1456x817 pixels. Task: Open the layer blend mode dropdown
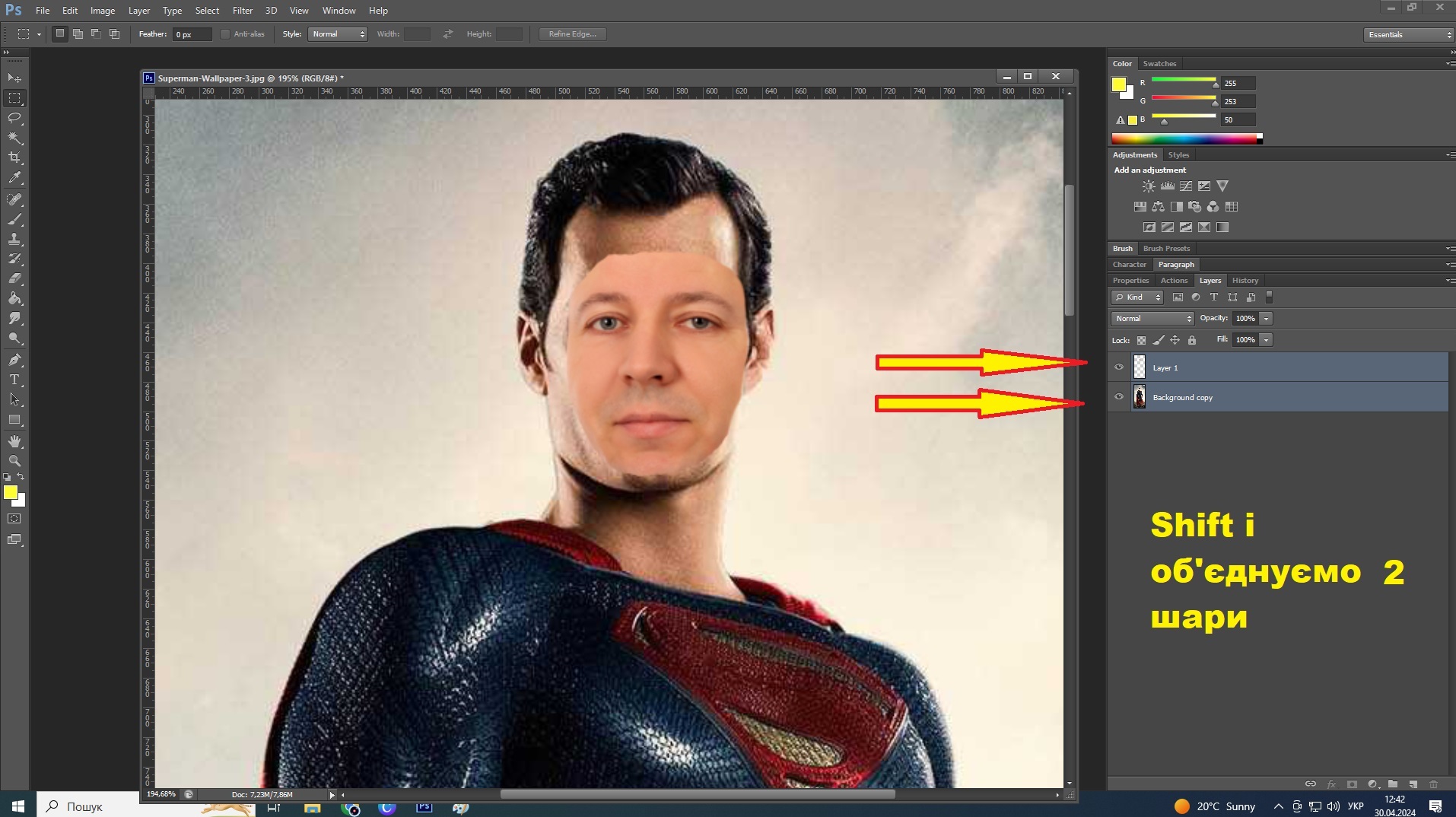1152,319
